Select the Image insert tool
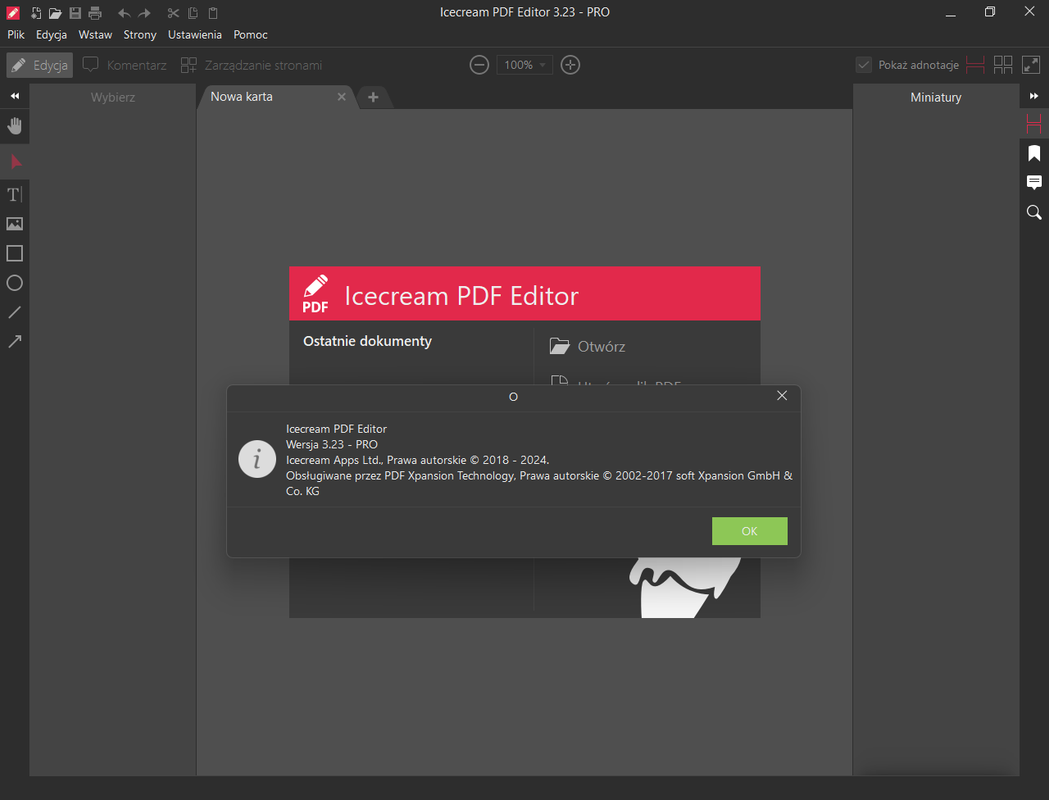The image size is (1049, 800). click(15, 224)
